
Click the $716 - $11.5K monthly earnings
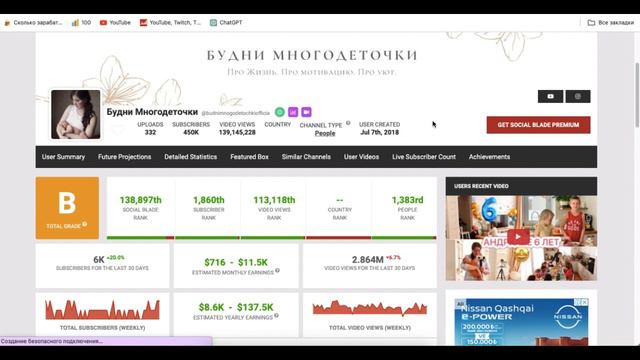pos(236,262)
